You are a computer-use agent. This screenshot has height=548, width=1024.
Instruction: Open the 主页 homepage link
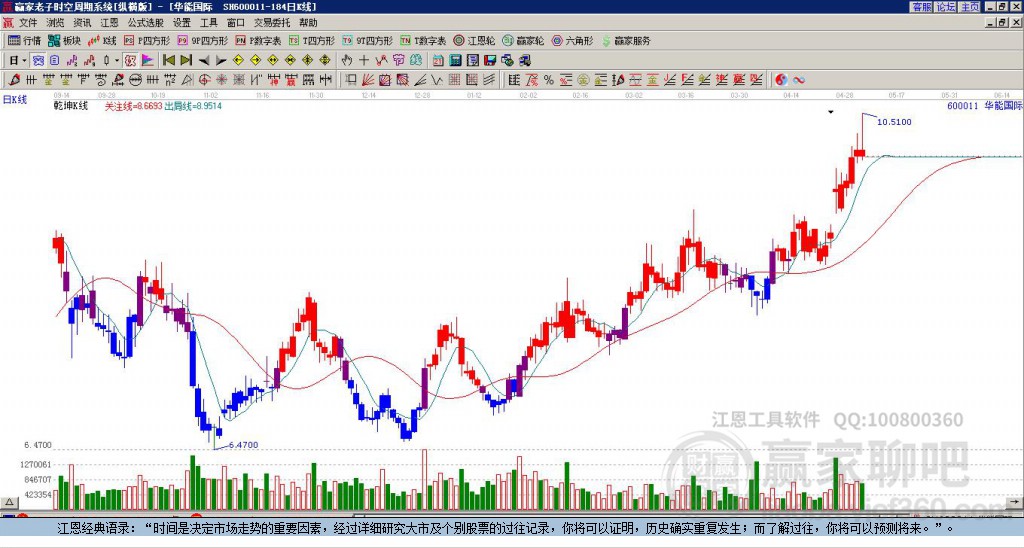(970, 7)
